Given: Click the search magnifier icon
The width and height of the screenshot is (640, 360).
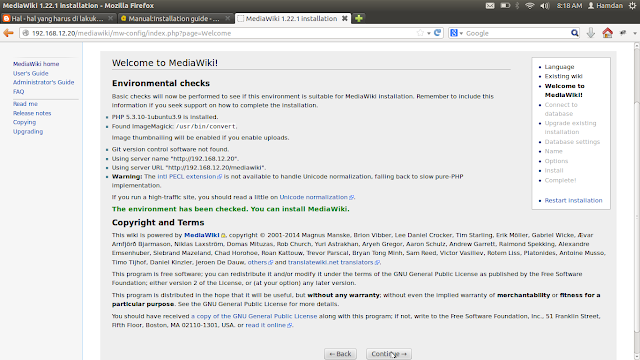Looking at the screenshot, I should click(x=574, y=33).
